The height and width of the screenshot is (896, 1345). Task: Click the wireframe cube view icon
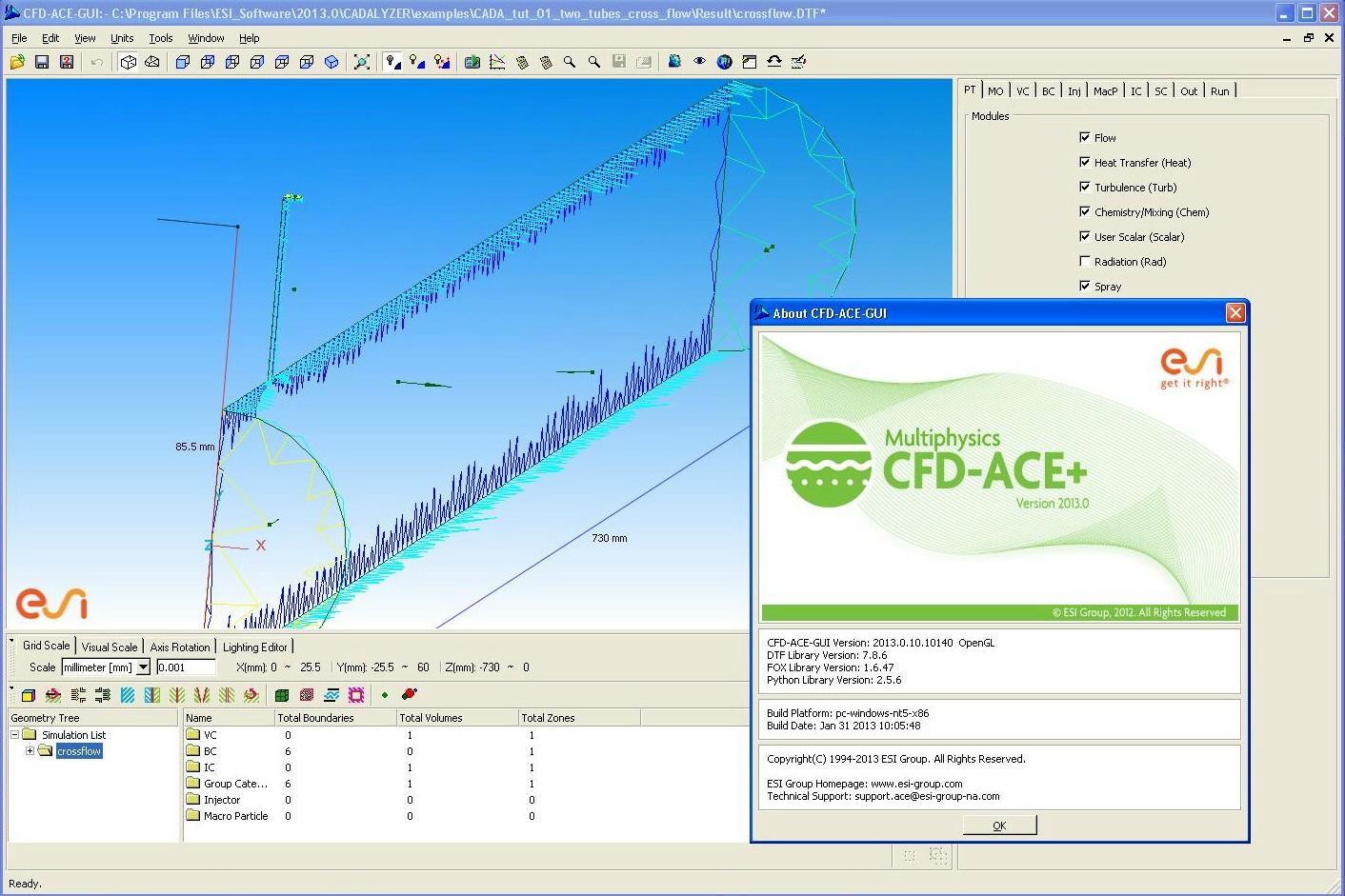[129, 62]
